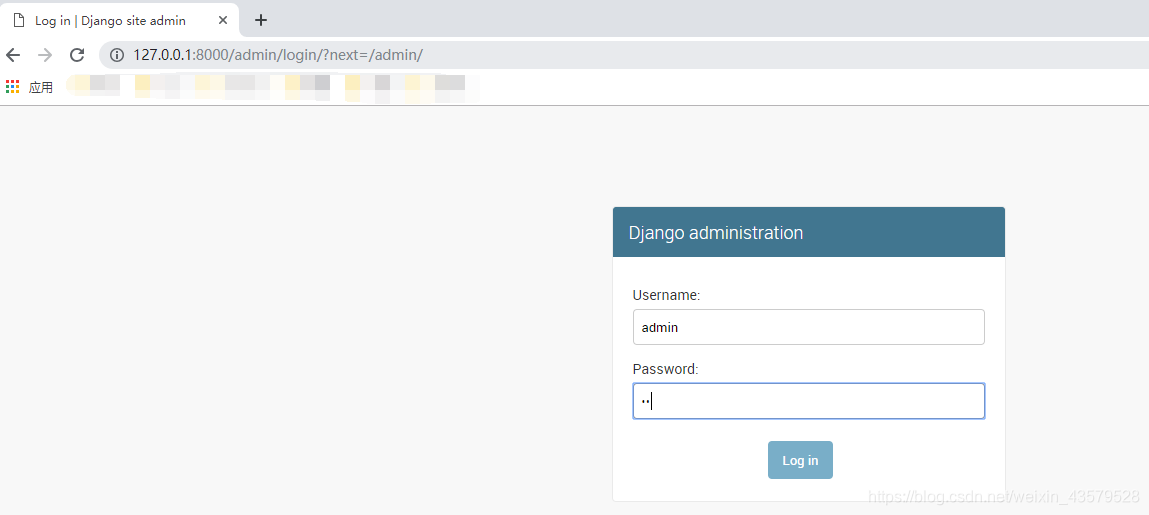
Task: Submit the form with the Log in button
Action: [800, 460]
